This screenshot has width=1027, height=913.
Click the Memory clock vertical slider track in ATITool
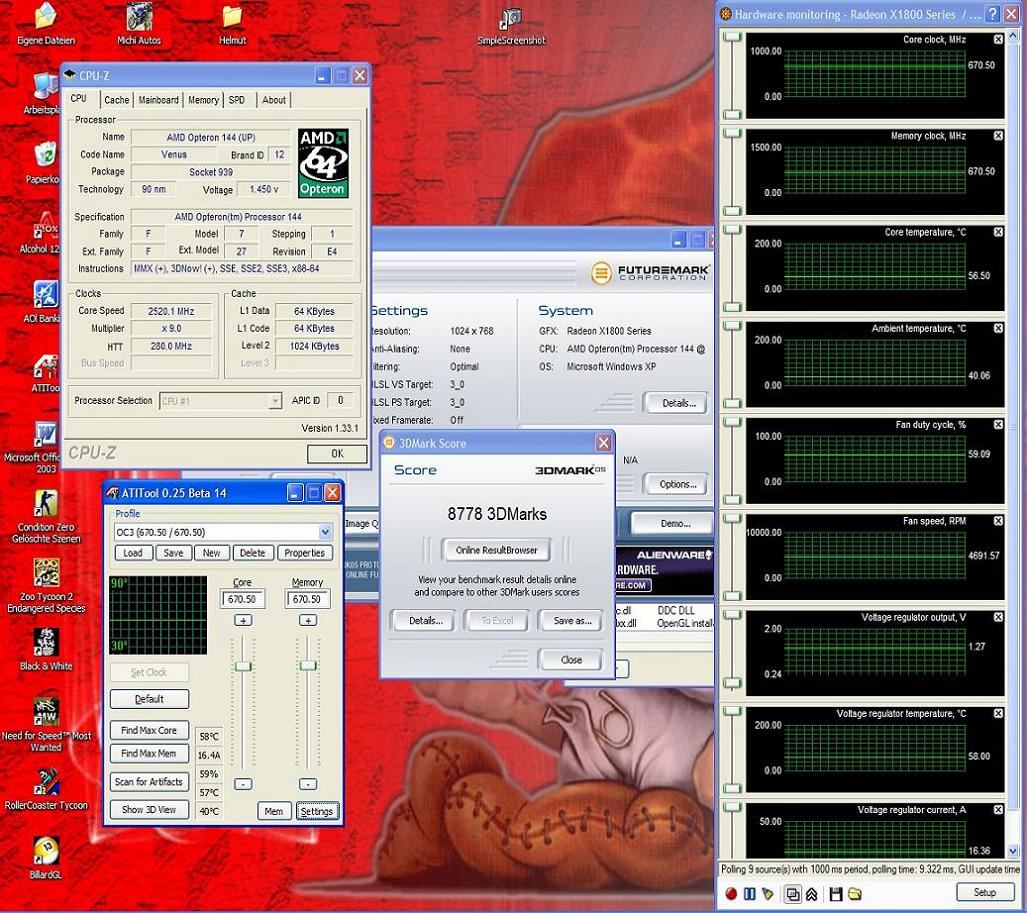[x=308, y=702]
